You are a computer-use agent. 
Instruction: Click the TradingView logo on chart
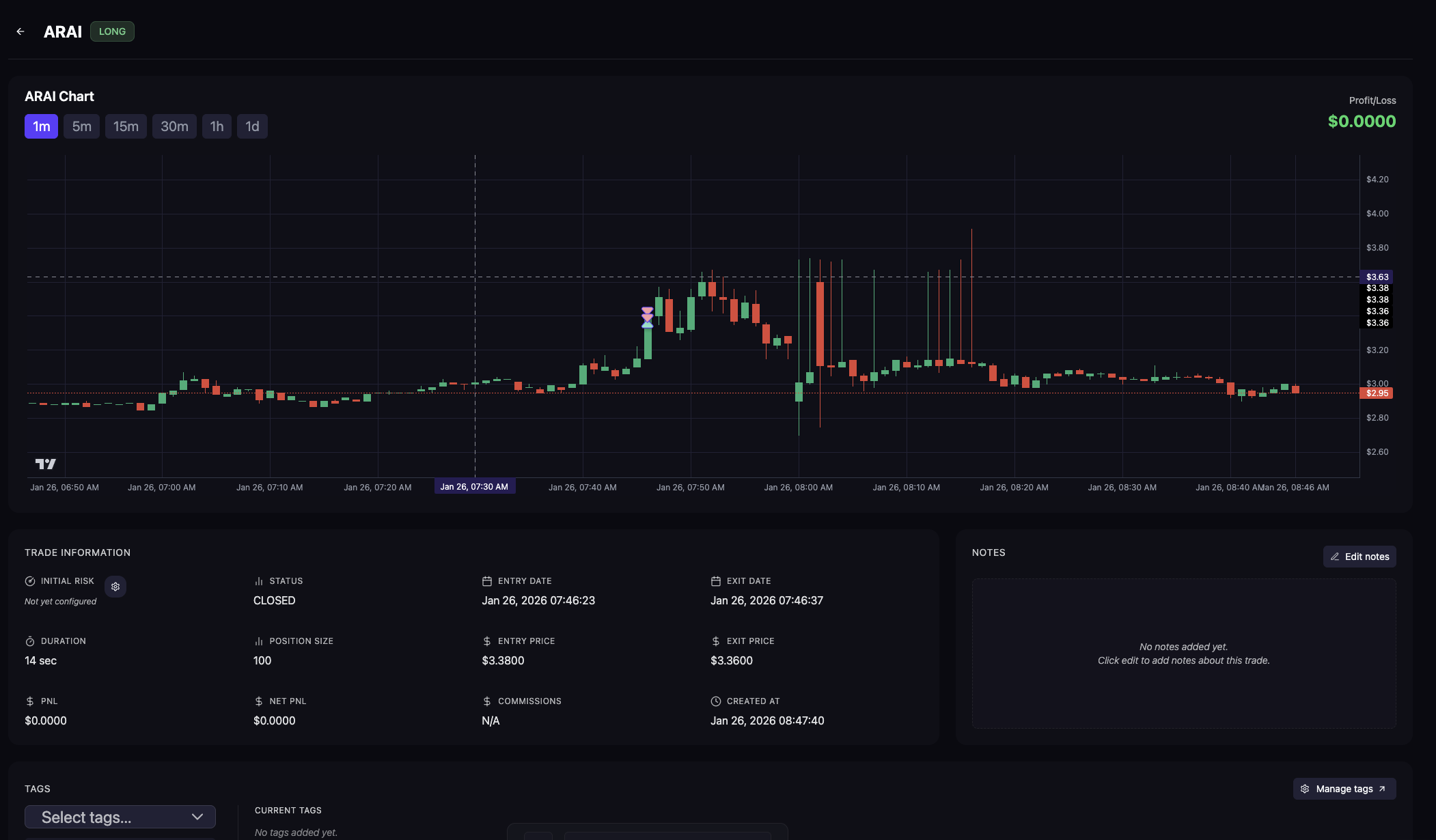pos(46,464)
